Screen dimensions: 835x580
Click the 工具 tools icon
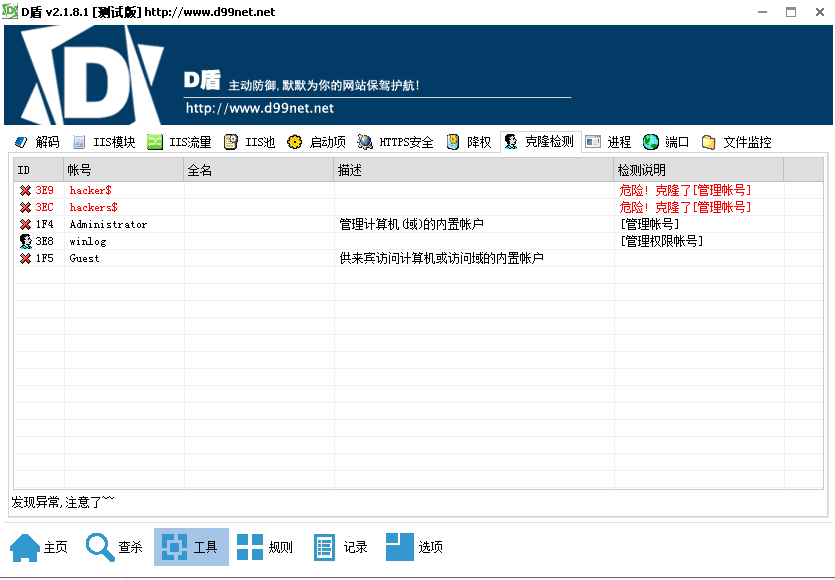pos(174,547)
